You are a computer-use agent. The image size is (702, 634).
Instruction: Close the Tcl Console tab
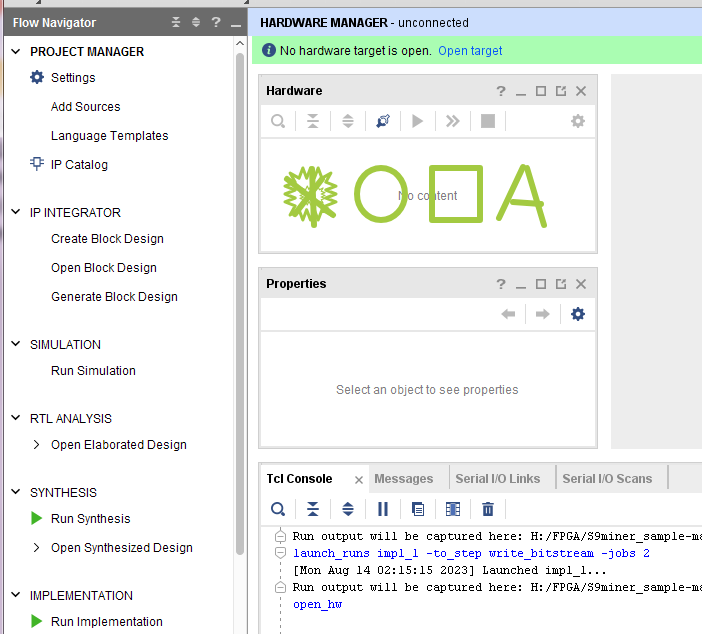(359, 480)
